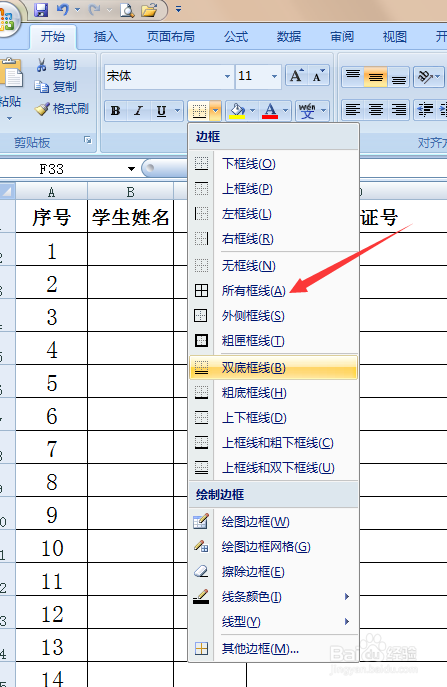Open the Font Color dropdown arrow

click(x=285, y=110)
